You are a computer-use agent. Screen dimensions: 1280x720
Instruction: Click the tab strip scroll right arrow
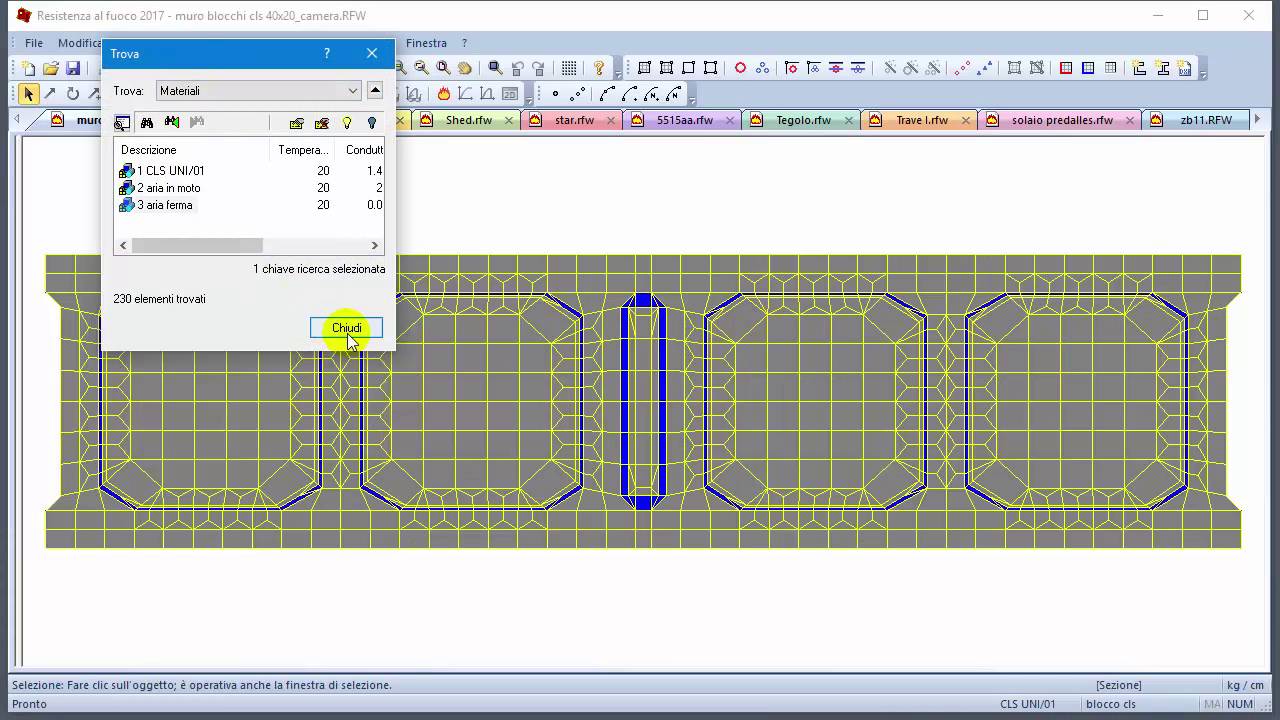coord(1257,120)
